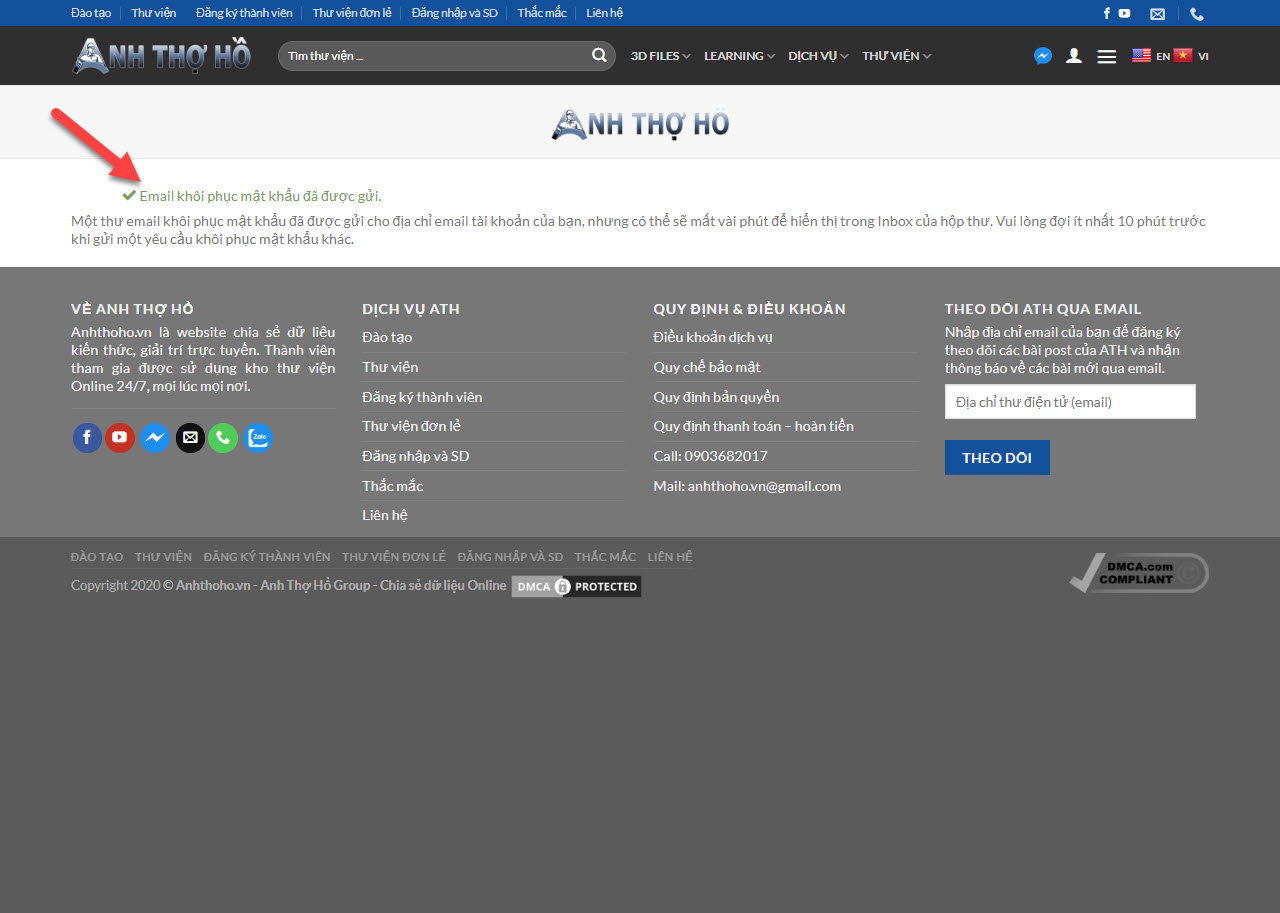Switch language to Vietnamese flag
This screenshot has width=1280, height=913.
pyautogui.click(x=1183, y=56)
